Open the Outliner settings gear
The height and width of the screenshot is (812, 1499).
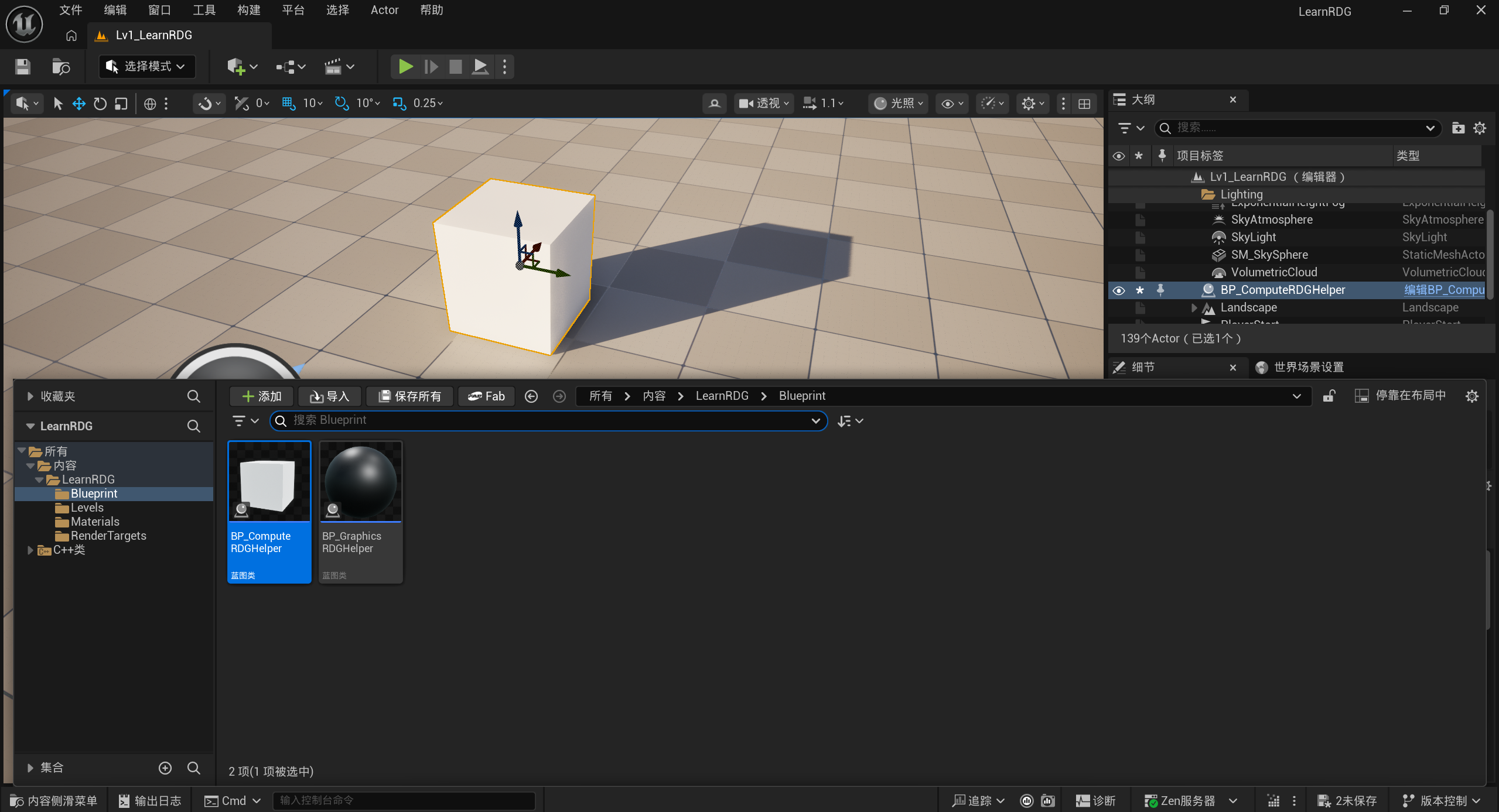click(x=1480, y=128)
